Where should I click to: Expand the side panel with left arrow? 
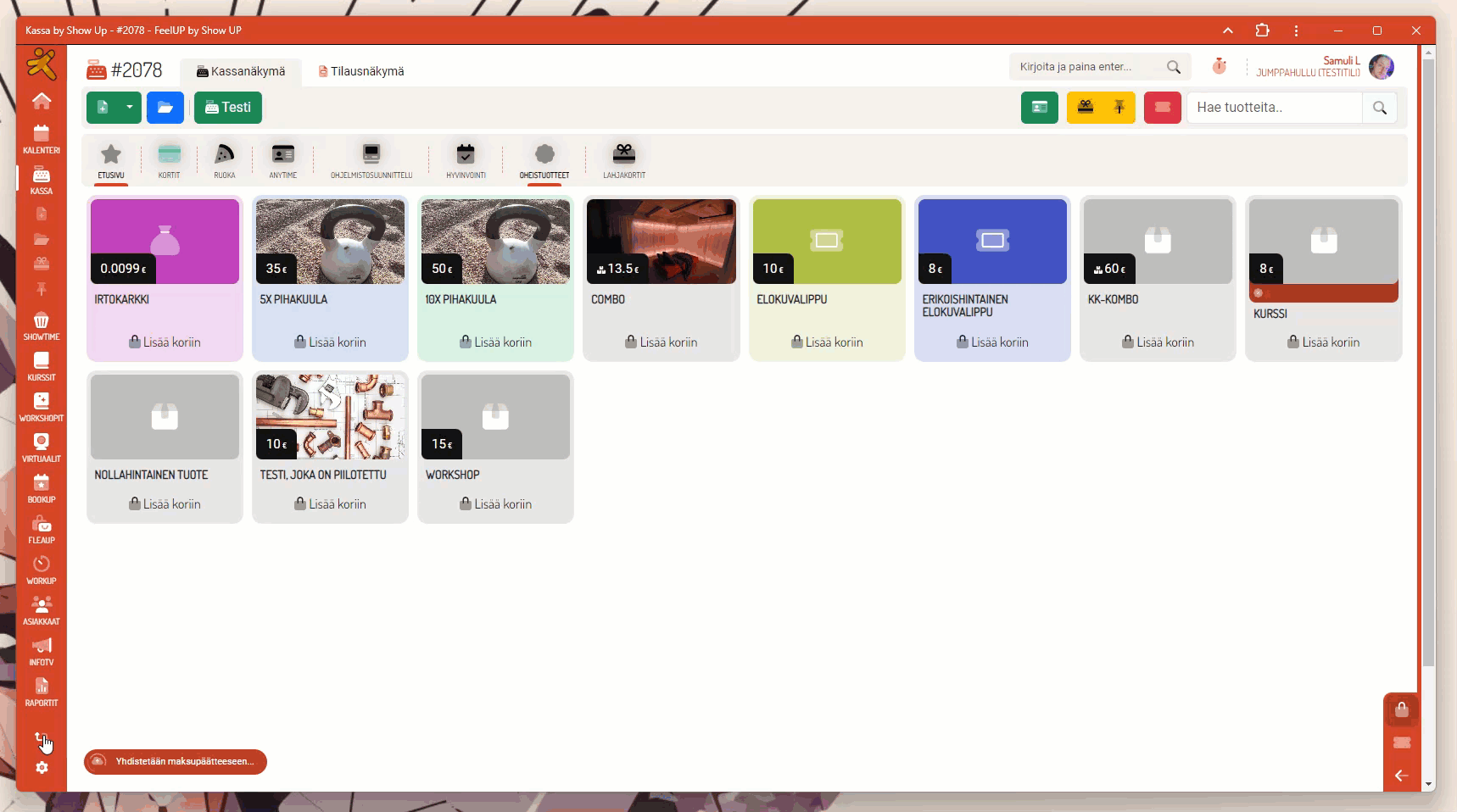click(x=1401, y=775)
